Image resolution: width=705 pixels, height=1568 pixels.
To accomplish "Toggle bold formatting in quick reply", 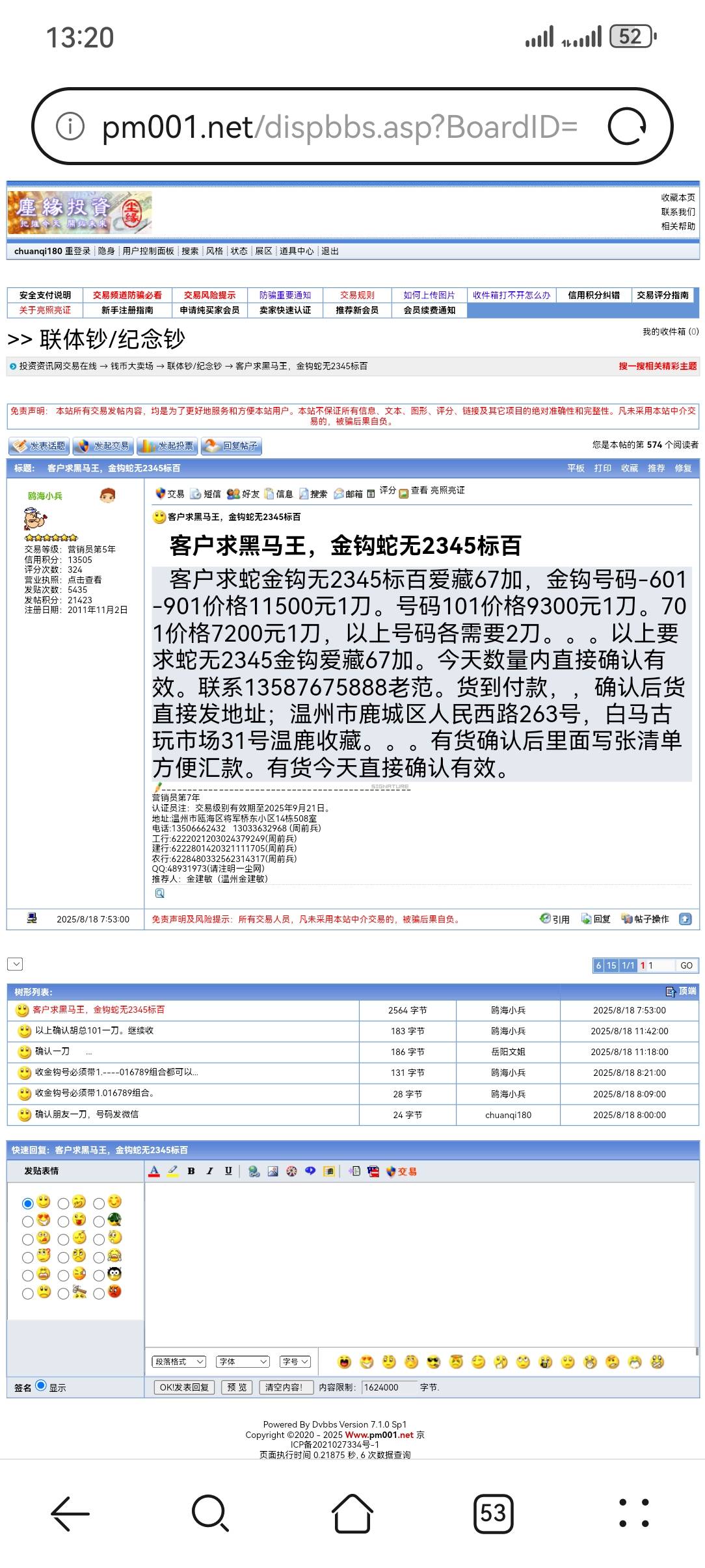I will click(x=191, y=1171).
